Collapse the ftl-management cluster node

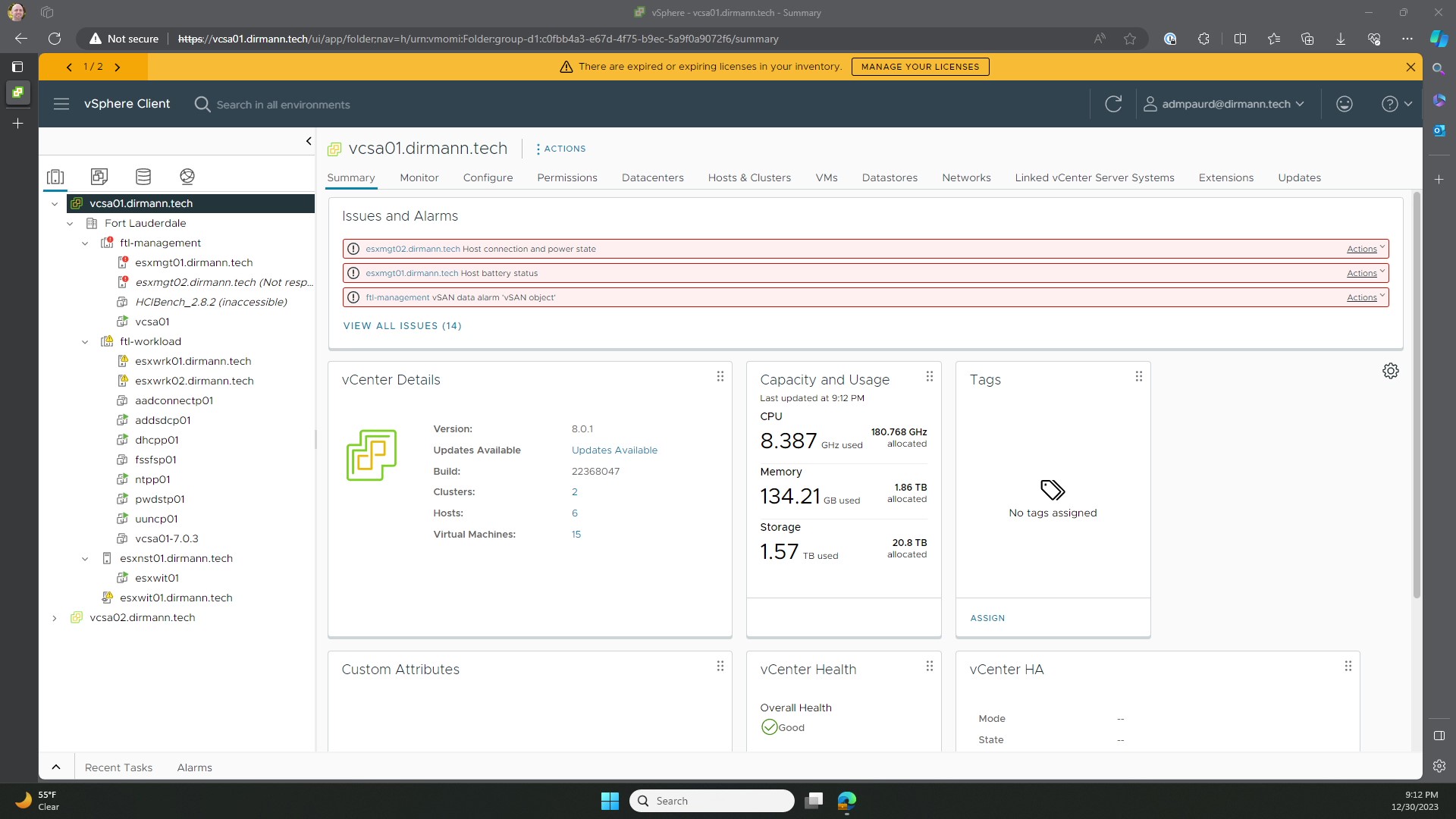tap(85, 243)
